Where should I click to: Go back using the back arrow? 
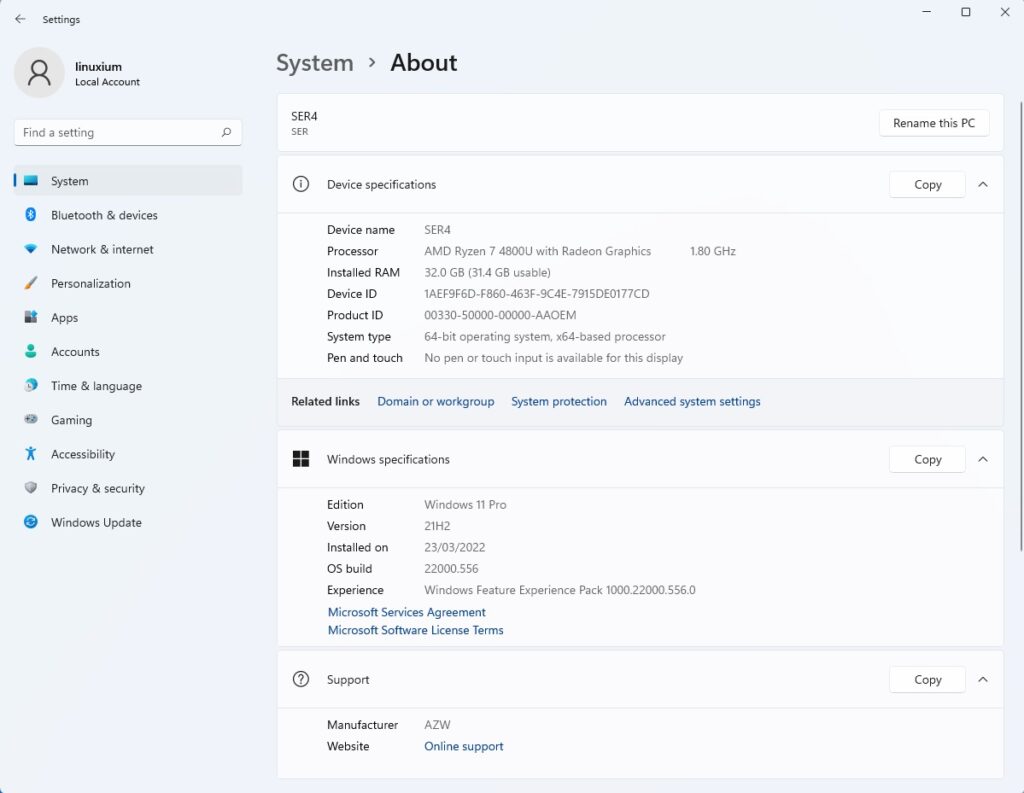20,19
